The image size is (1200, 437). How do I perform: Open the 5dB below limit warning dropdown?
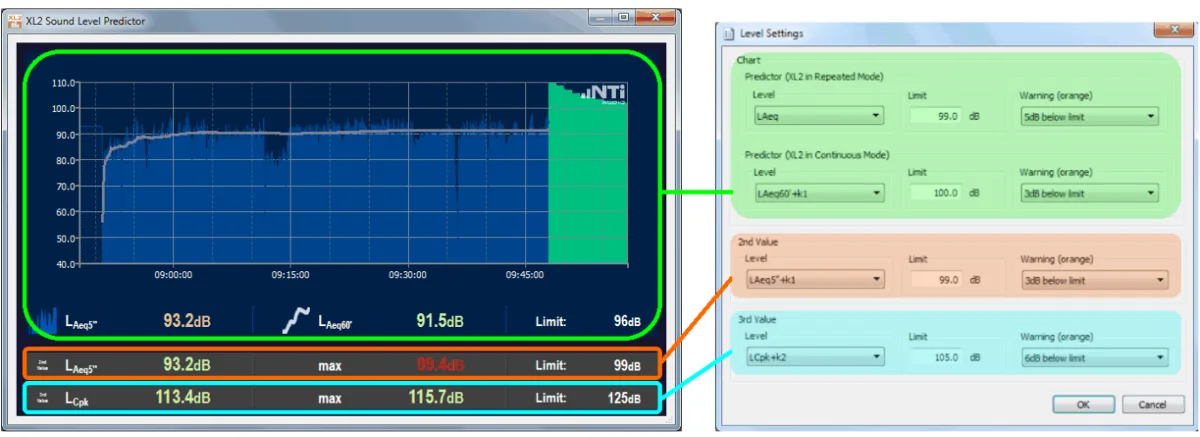point(1089,116)
